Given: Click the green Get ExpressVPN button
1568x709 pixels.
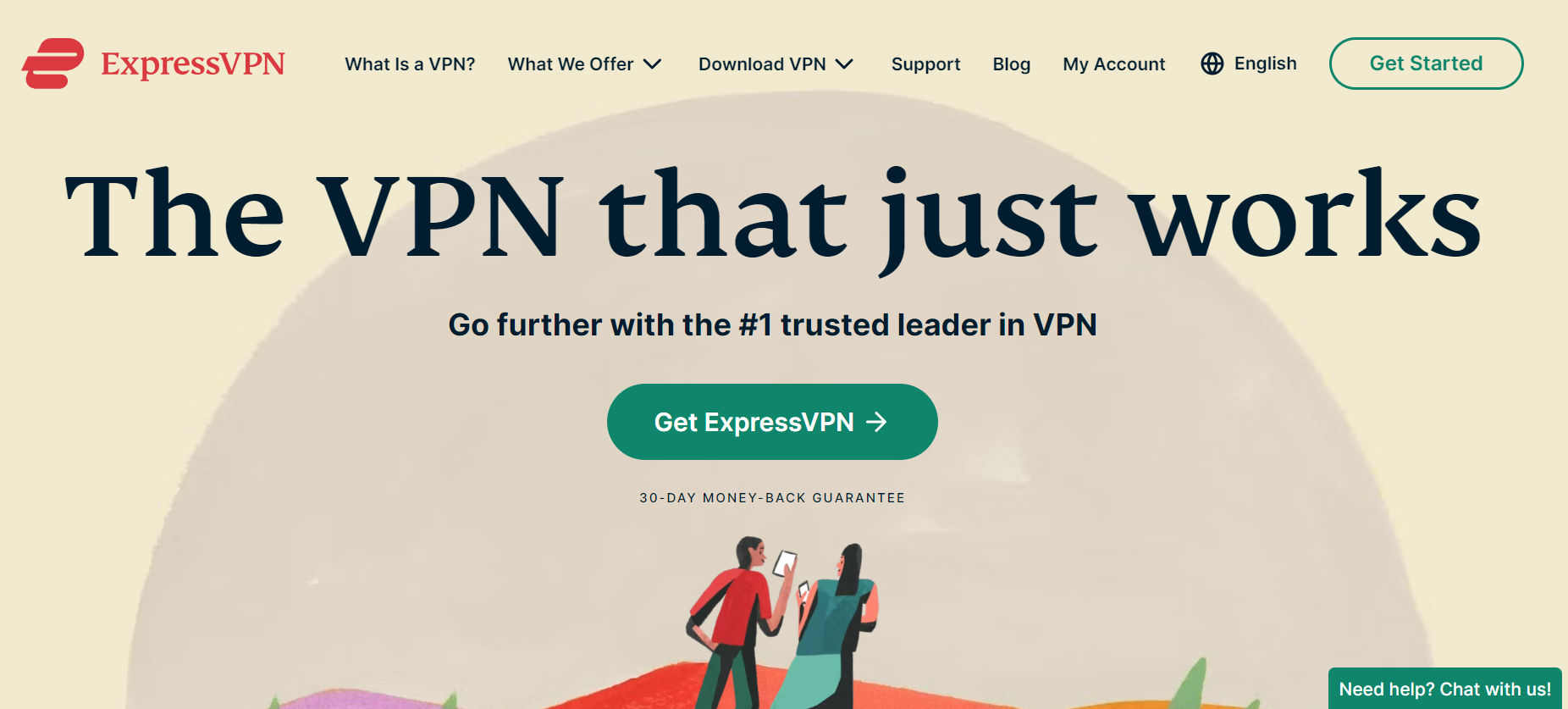Looking at the screenshot, I should [x=772, y=422].
